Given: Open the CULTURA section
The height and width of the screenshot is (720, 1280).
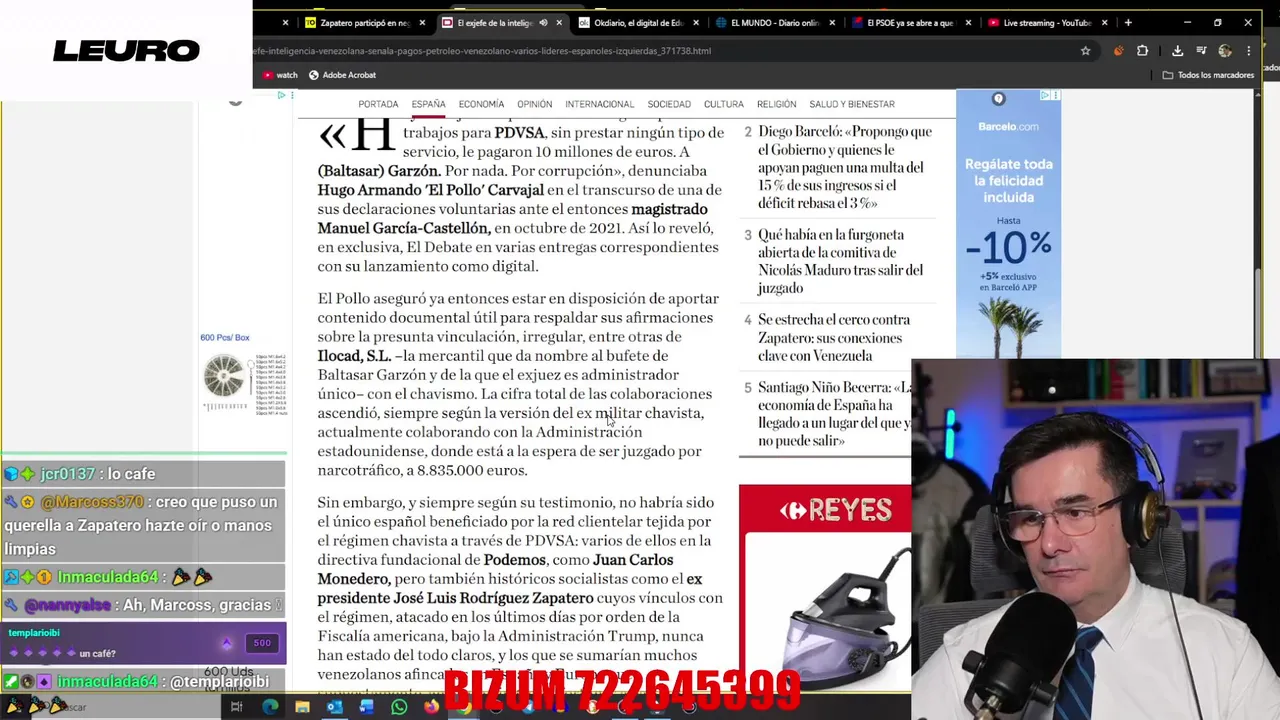Looking at the screenshot, I should tap(723, 104).
